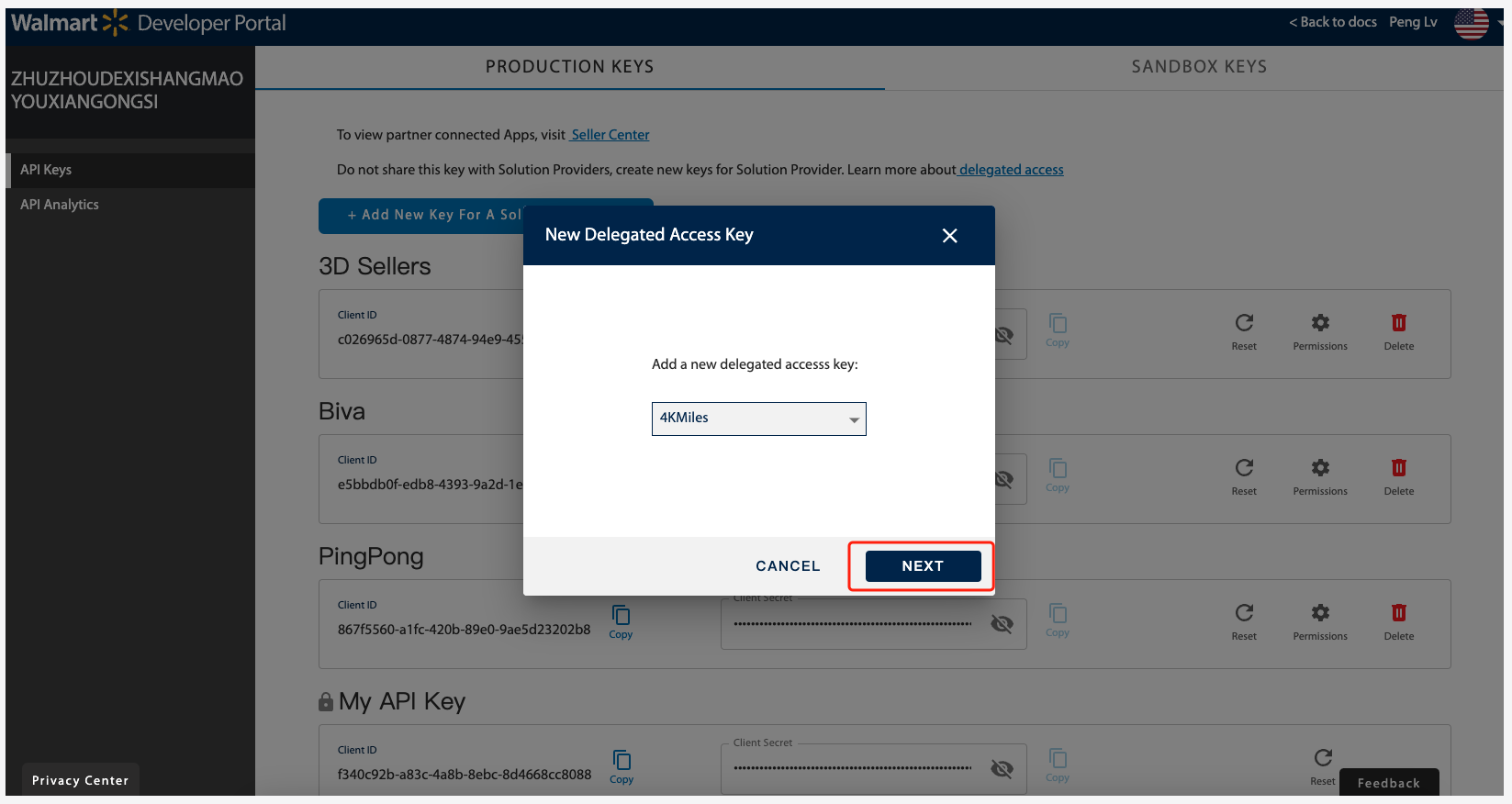Click the 3D Sellers section heading
The height and width of the screenshot is (804, 1512).
(x=375, y=266)
